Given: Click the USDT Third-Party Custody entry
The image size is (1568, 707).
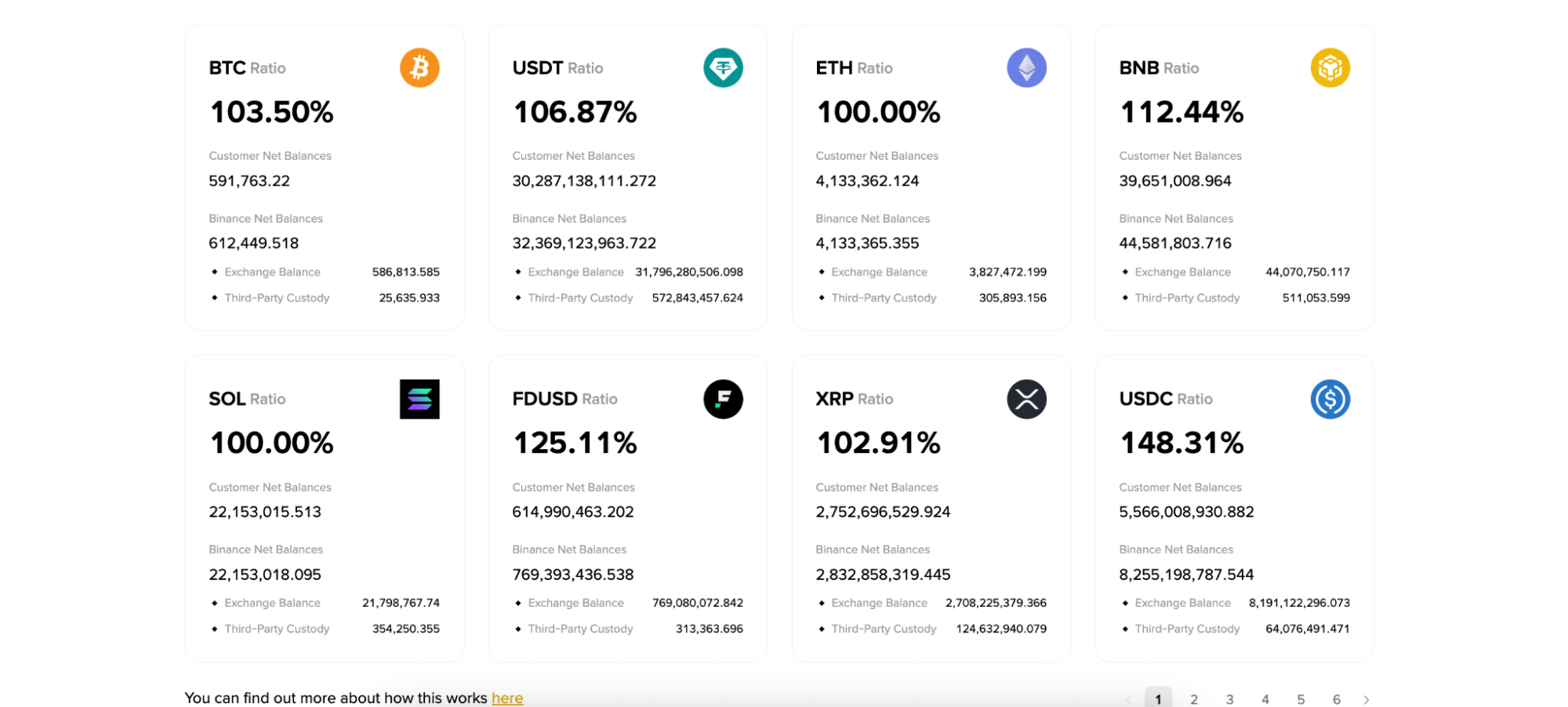Looking at the screenshot, I should [629, 298].
